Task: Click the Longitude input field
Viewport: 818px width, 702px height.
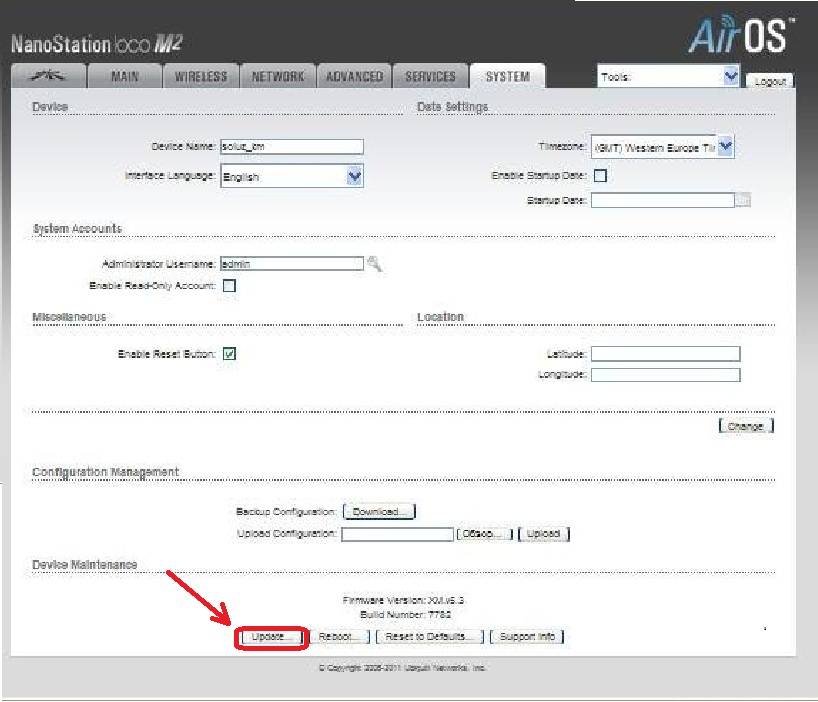Action: tap(666, 374)
